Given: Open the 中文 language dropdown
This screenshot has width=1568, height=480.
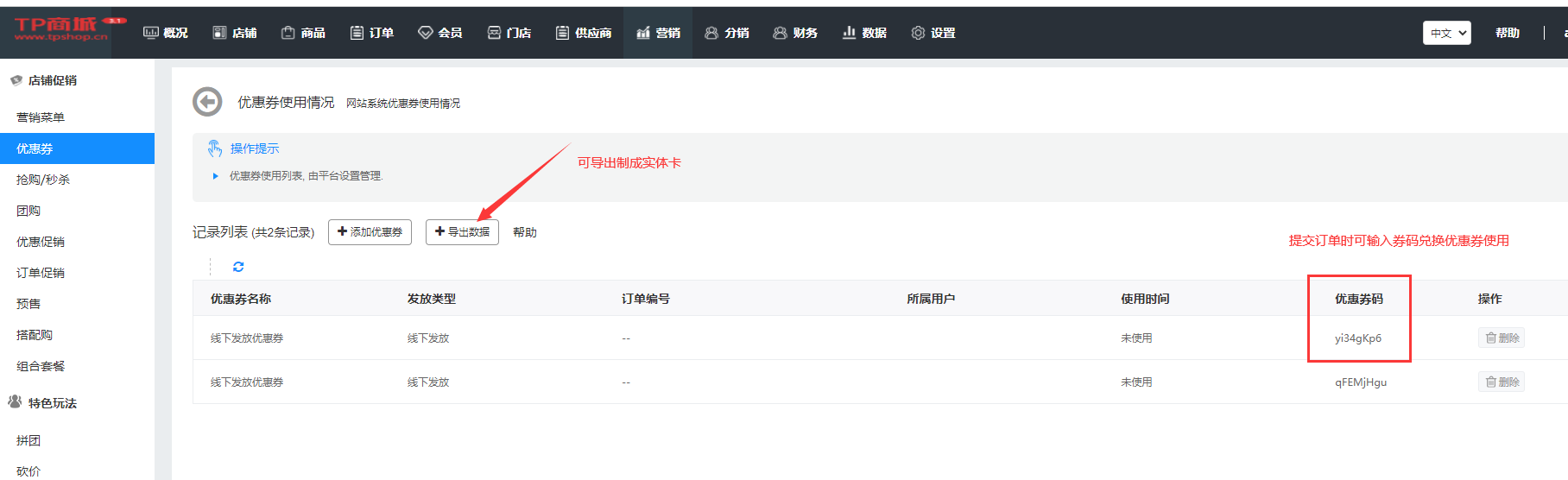Looking at the screenshot, I should [1446, 33].
